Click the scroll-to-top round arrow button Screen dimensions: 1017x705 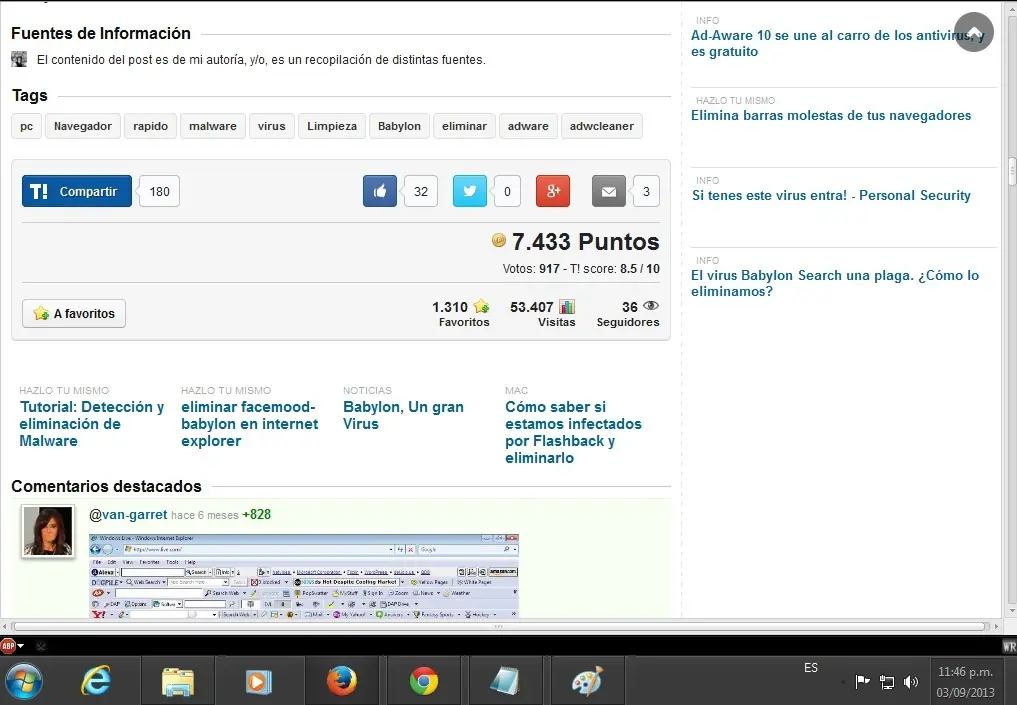tap(974, 32)
